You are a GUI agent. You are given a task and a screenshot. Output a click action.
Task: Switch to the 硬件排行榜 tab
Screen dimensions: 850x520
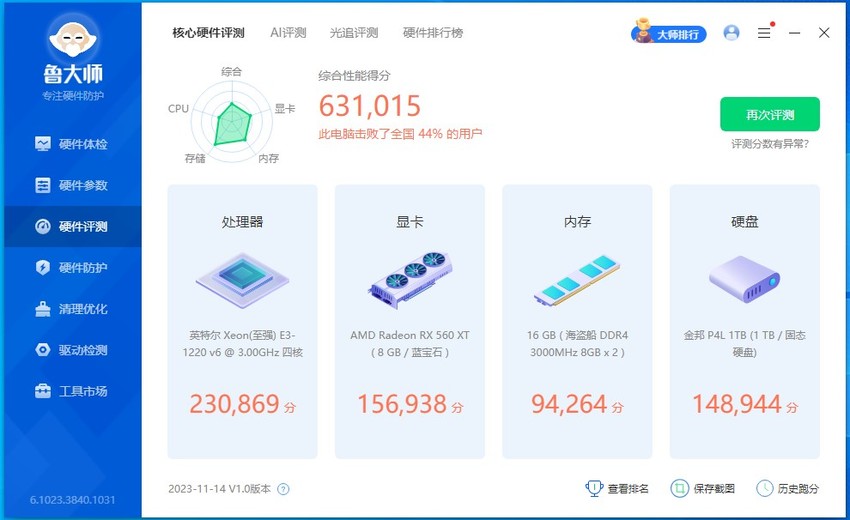click(433, 33)
